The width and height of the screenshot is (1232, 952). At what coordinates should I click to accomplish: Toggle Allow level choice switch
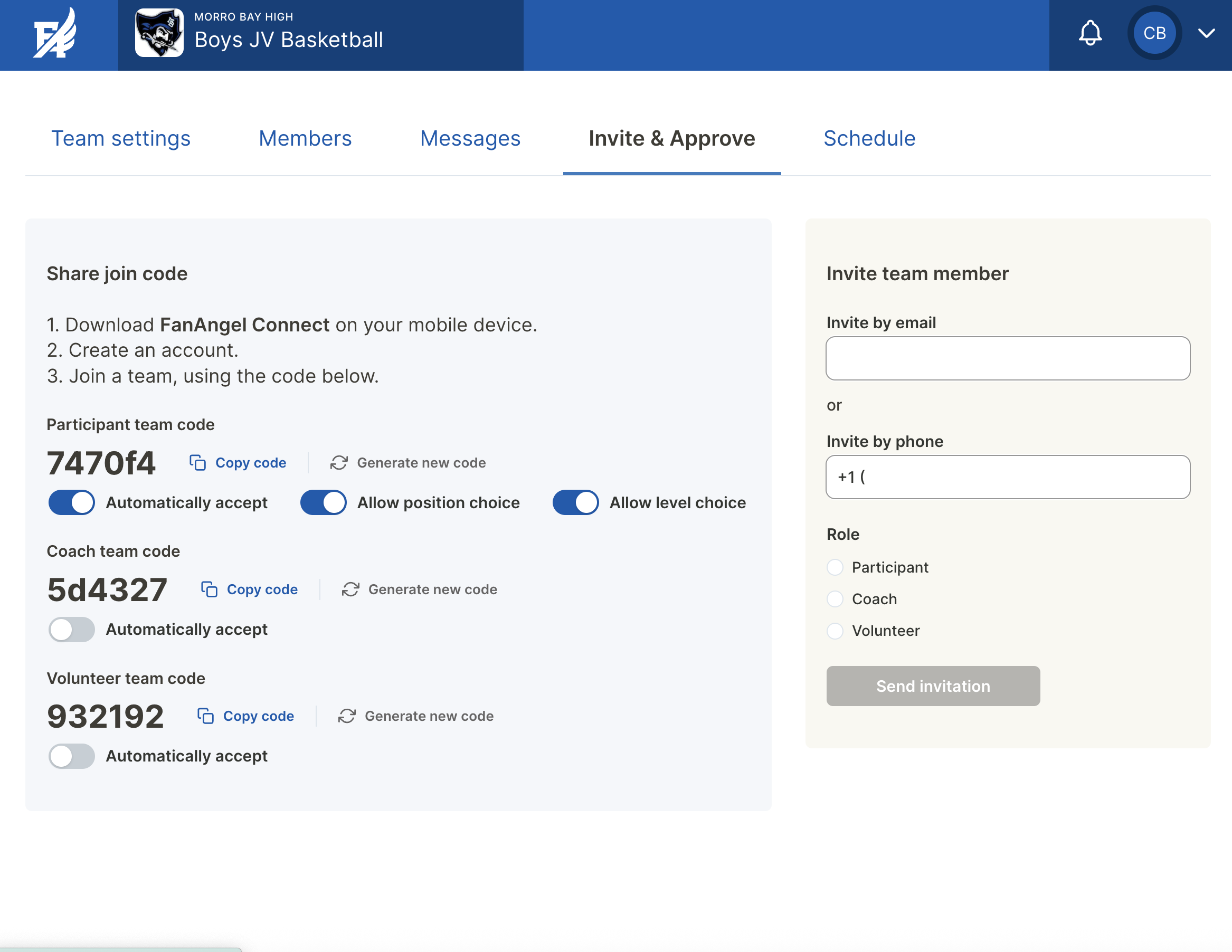[x=575, y=502]
